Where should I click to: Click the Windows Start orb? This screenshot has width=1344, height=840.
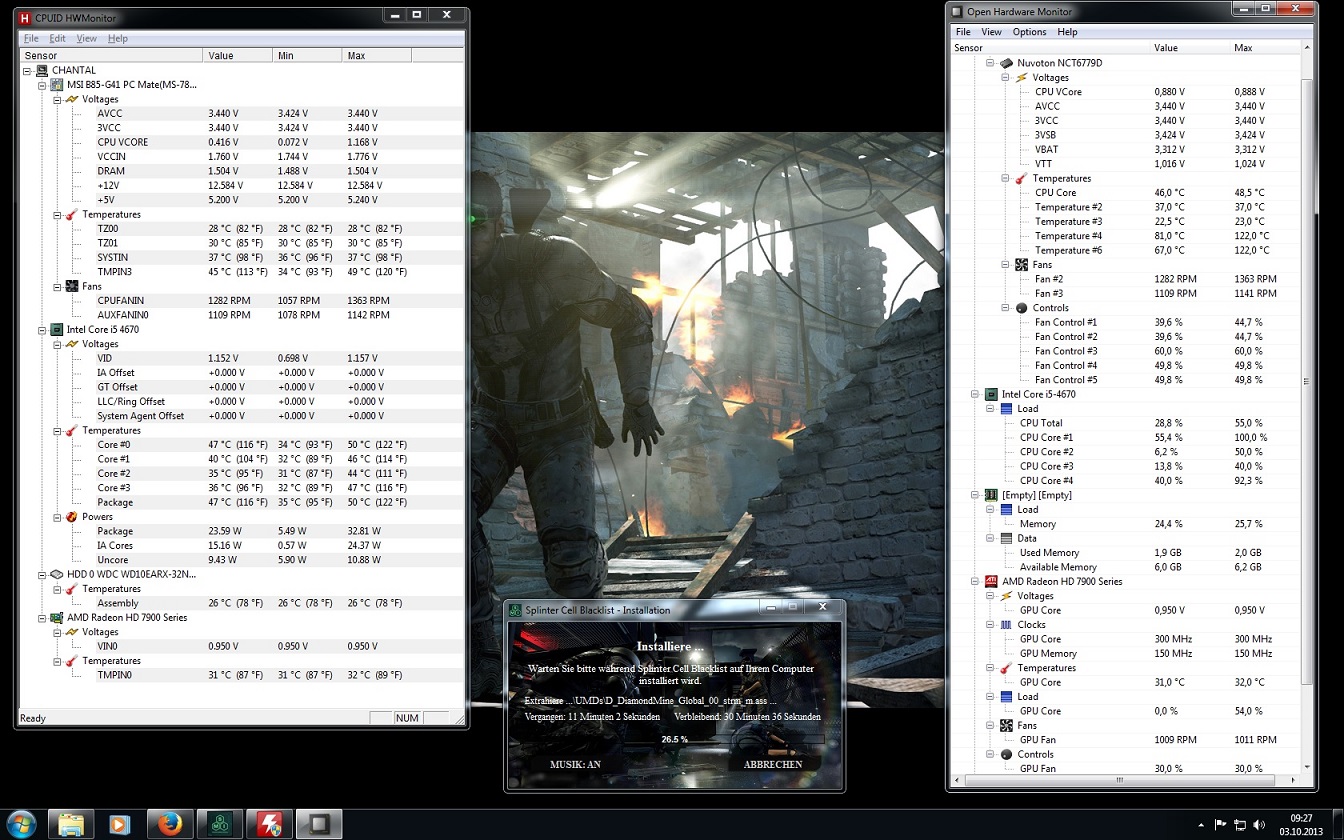point(21,824)
